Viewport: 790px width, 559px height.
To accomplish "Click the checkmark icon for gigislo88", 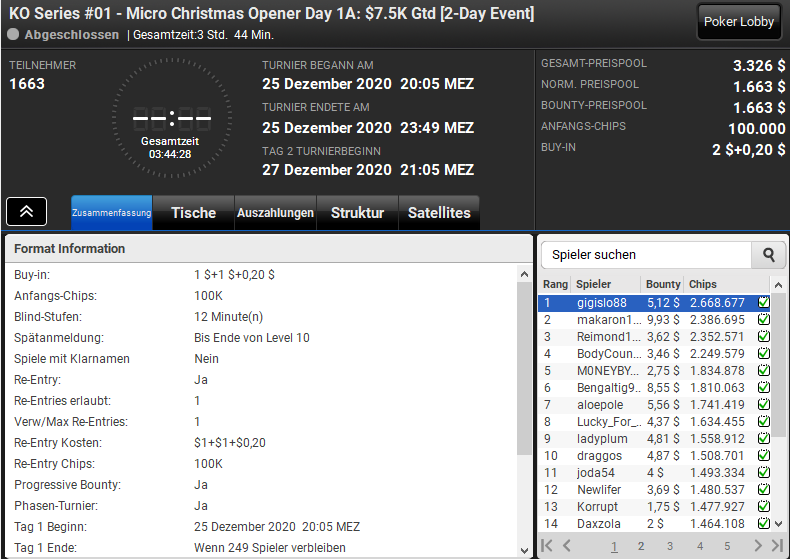I will coord(764,303).
